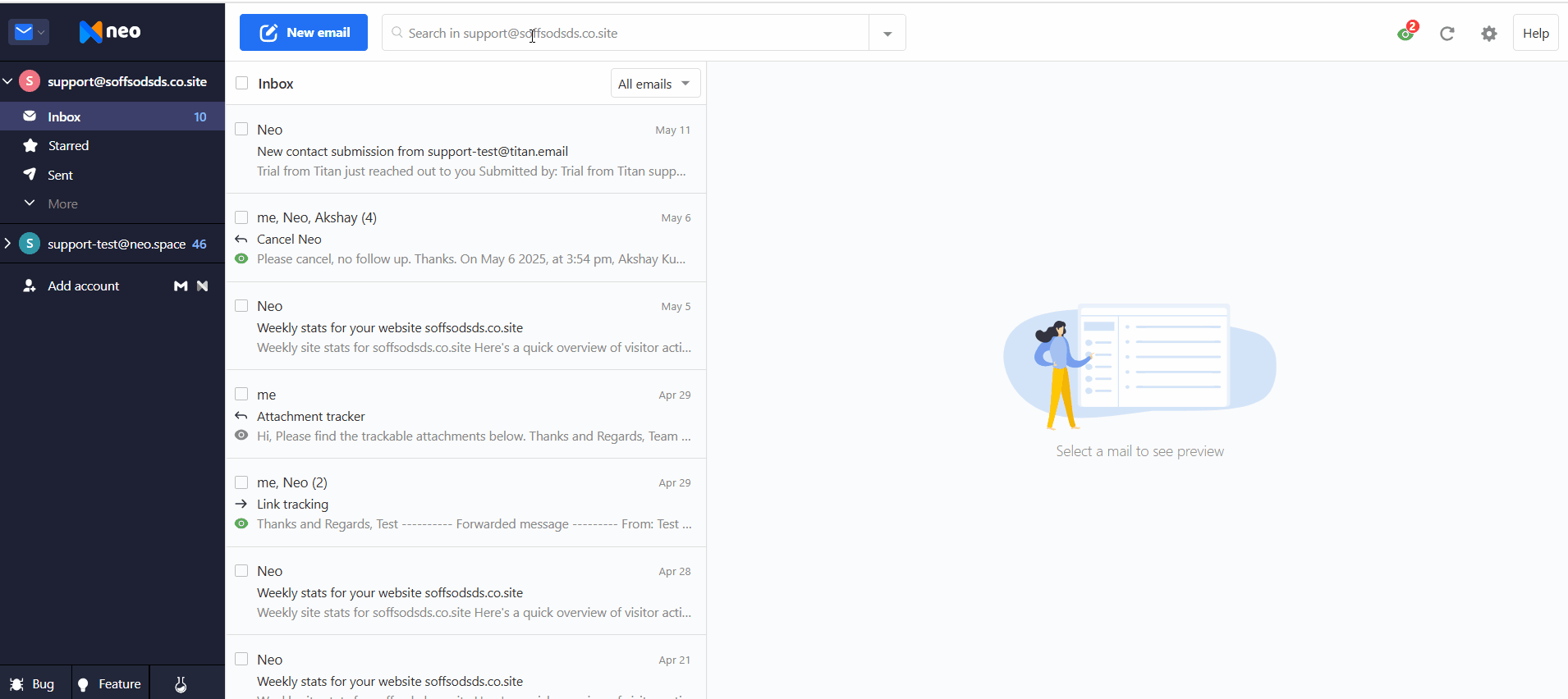The width and height of the screenshot is (1568, 699).
Task: Click forward arrow on Link tracking email
Action: (241, 505)
